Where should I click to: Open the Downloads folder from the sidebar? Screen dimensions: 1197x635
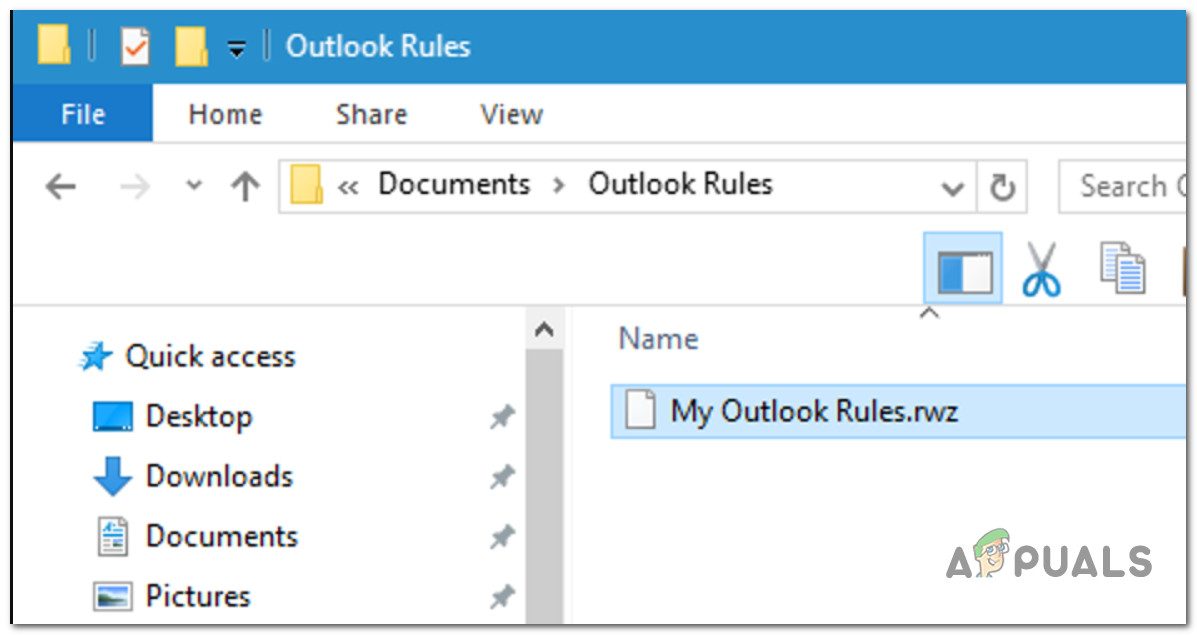pos(219,476)
